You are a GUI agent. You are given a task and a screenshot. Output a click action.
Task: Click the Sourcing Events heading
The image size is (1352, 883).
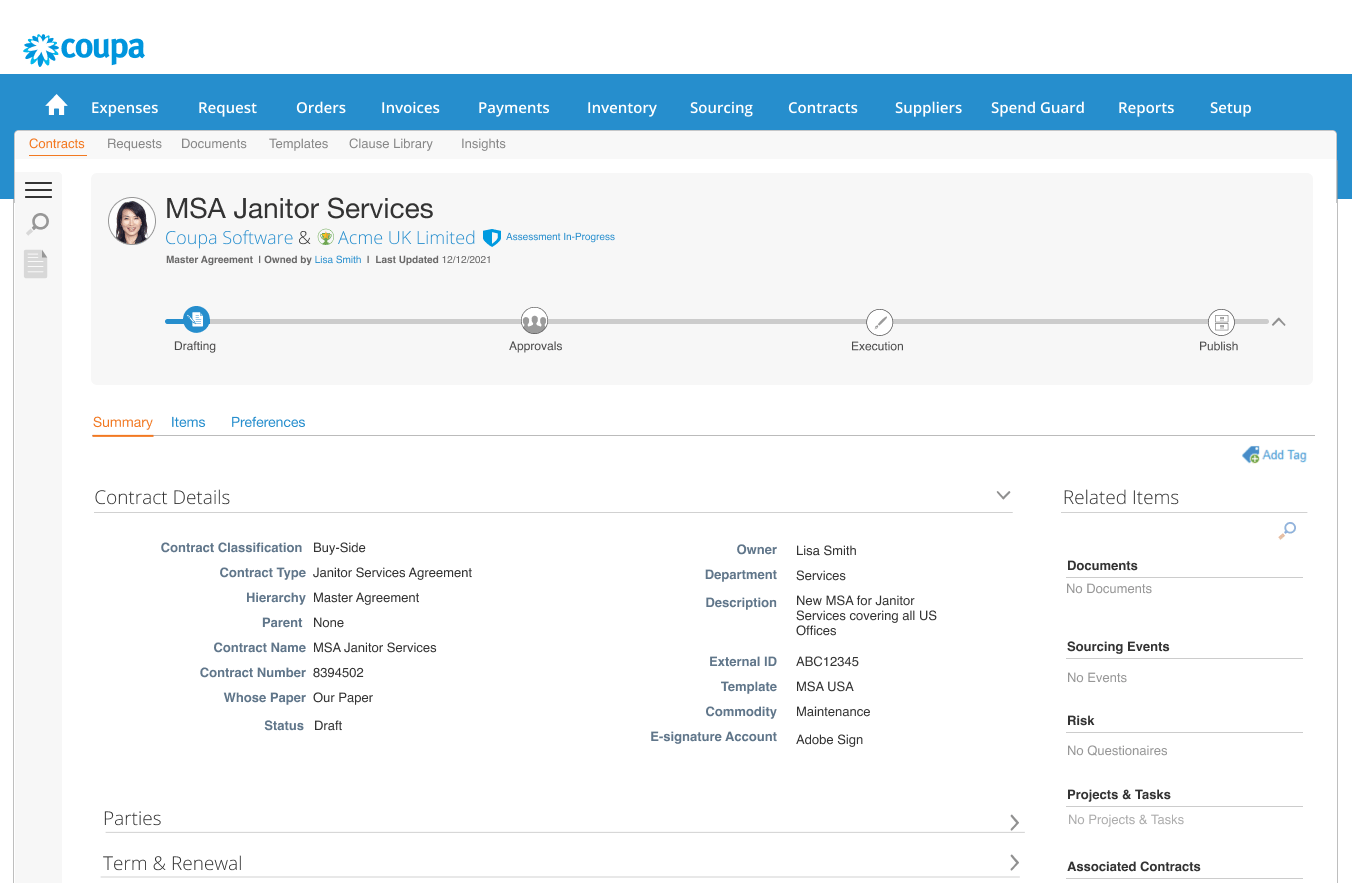[1118, 647]
